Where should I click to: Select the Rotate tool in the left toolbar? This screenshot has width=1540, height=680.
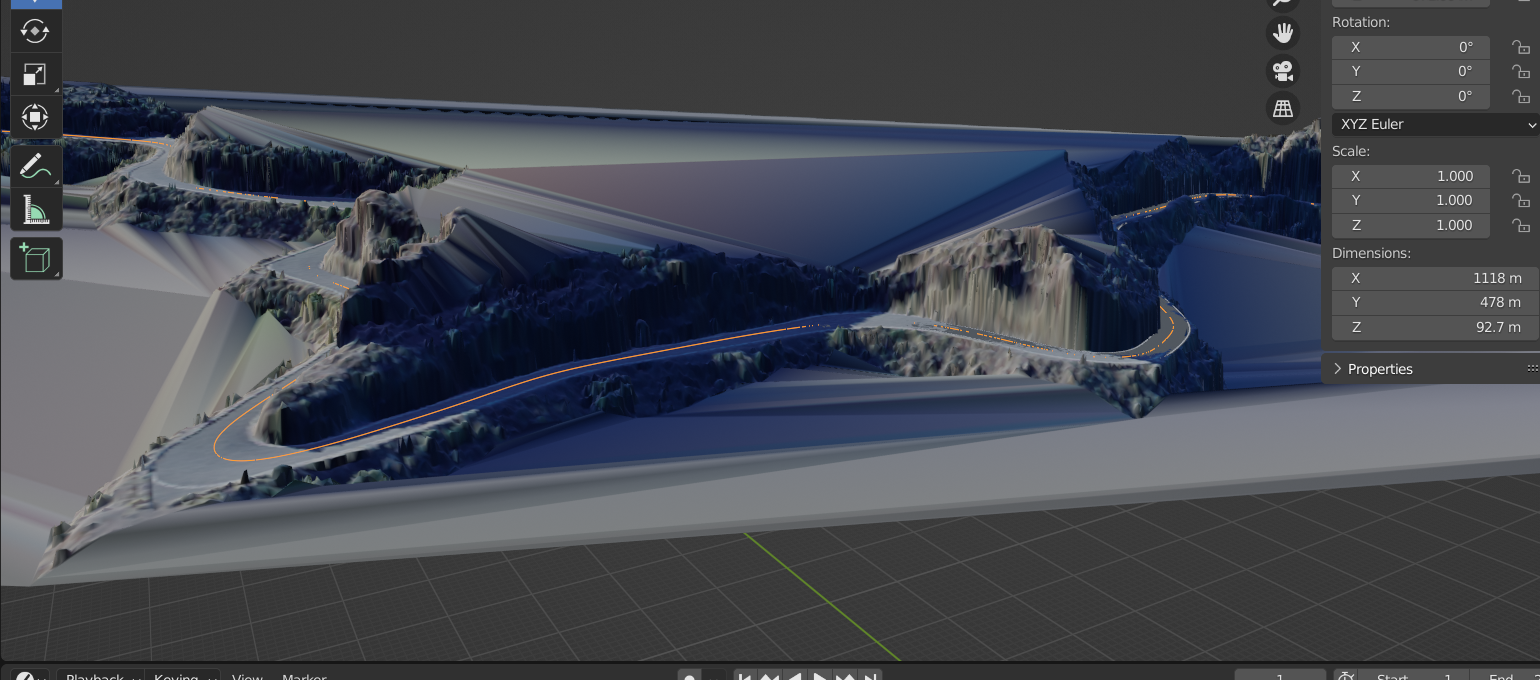coord(36,30)
